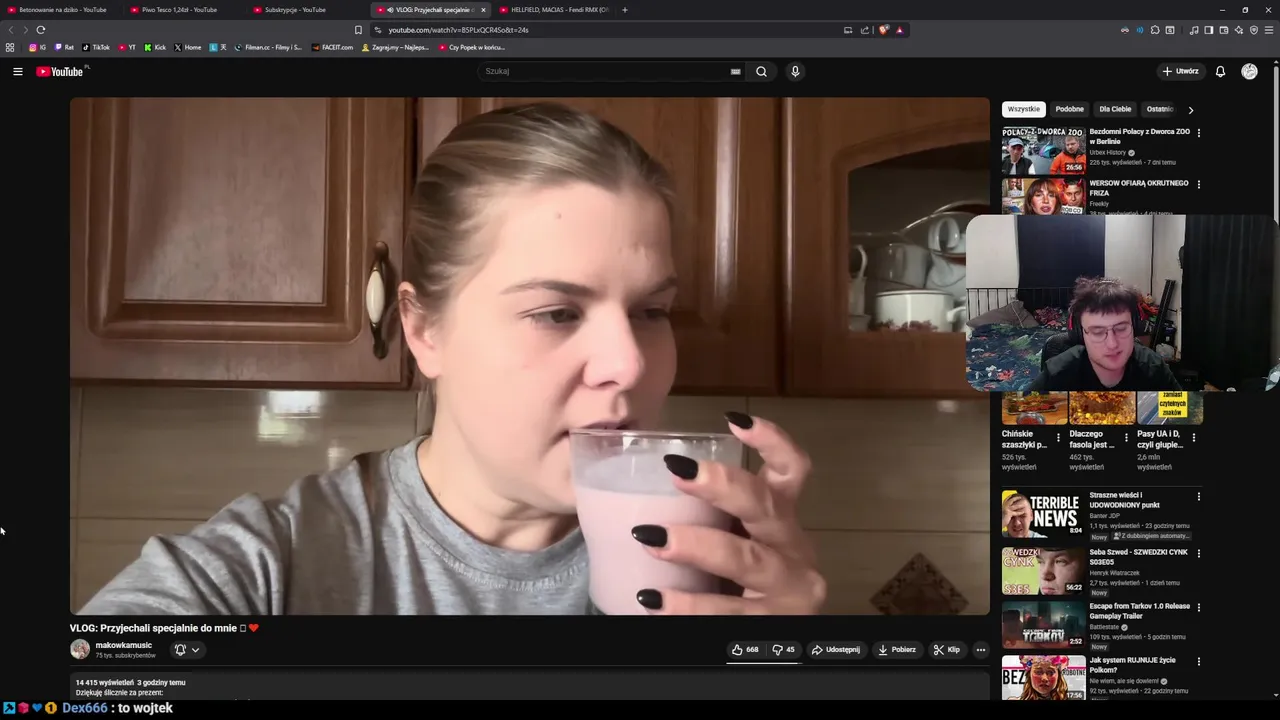Go back with browser back arrow
Screen dimensions: 1280x720
[x=11, y=30]
